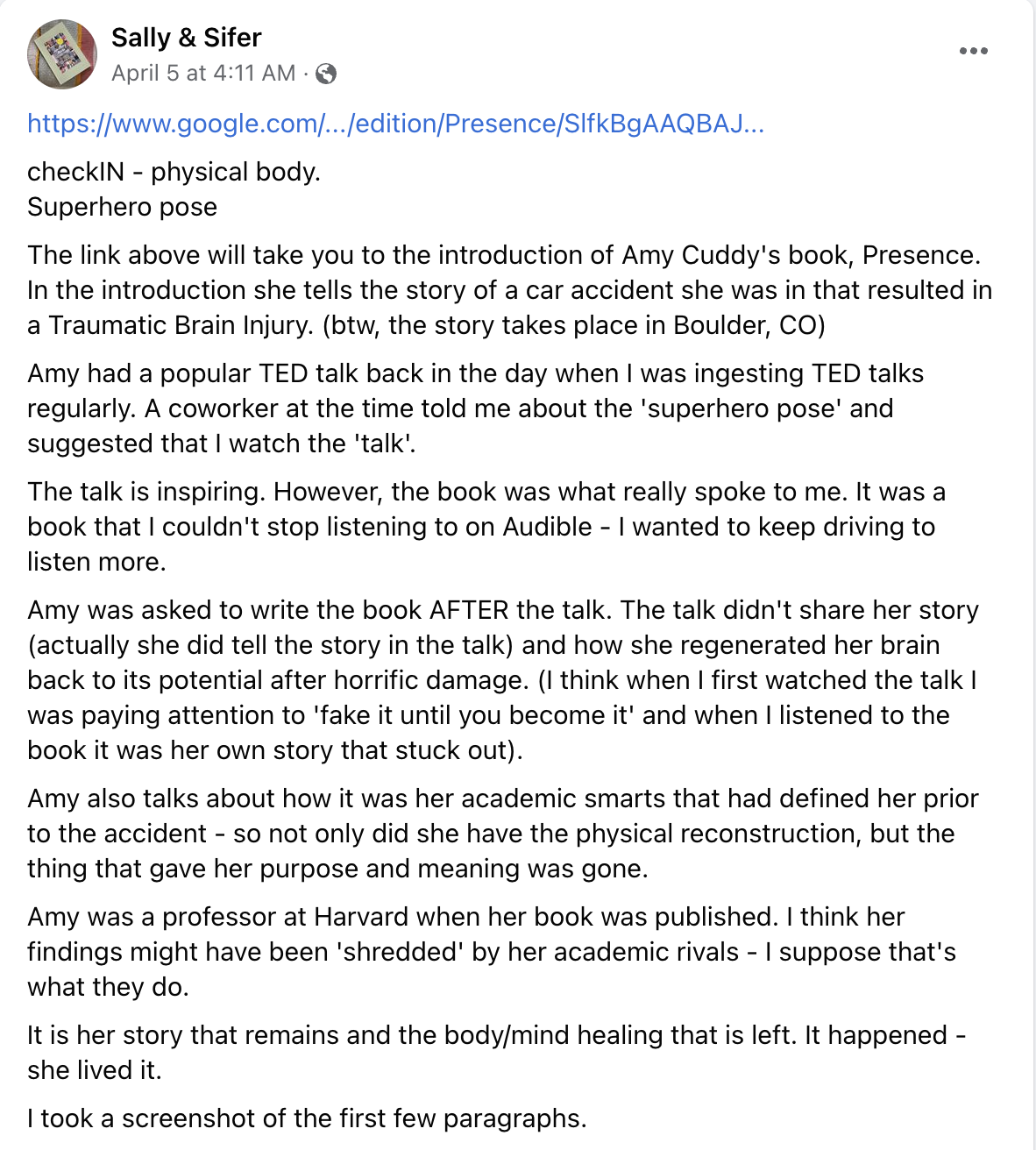Follow the google.com Presence edition link
1036x1150 pixels.
coord(395,124)
